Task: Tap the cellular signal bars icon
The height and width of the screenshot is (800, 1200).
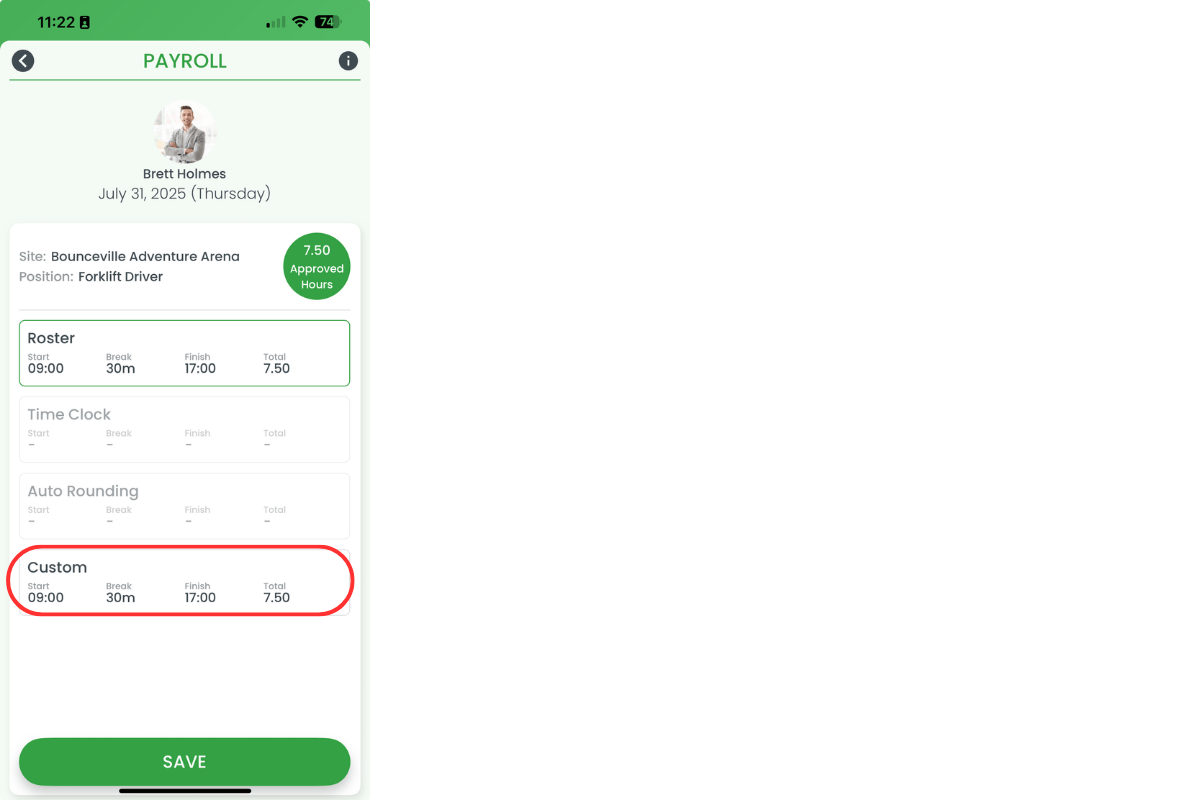Action: [x=275, y=22]
